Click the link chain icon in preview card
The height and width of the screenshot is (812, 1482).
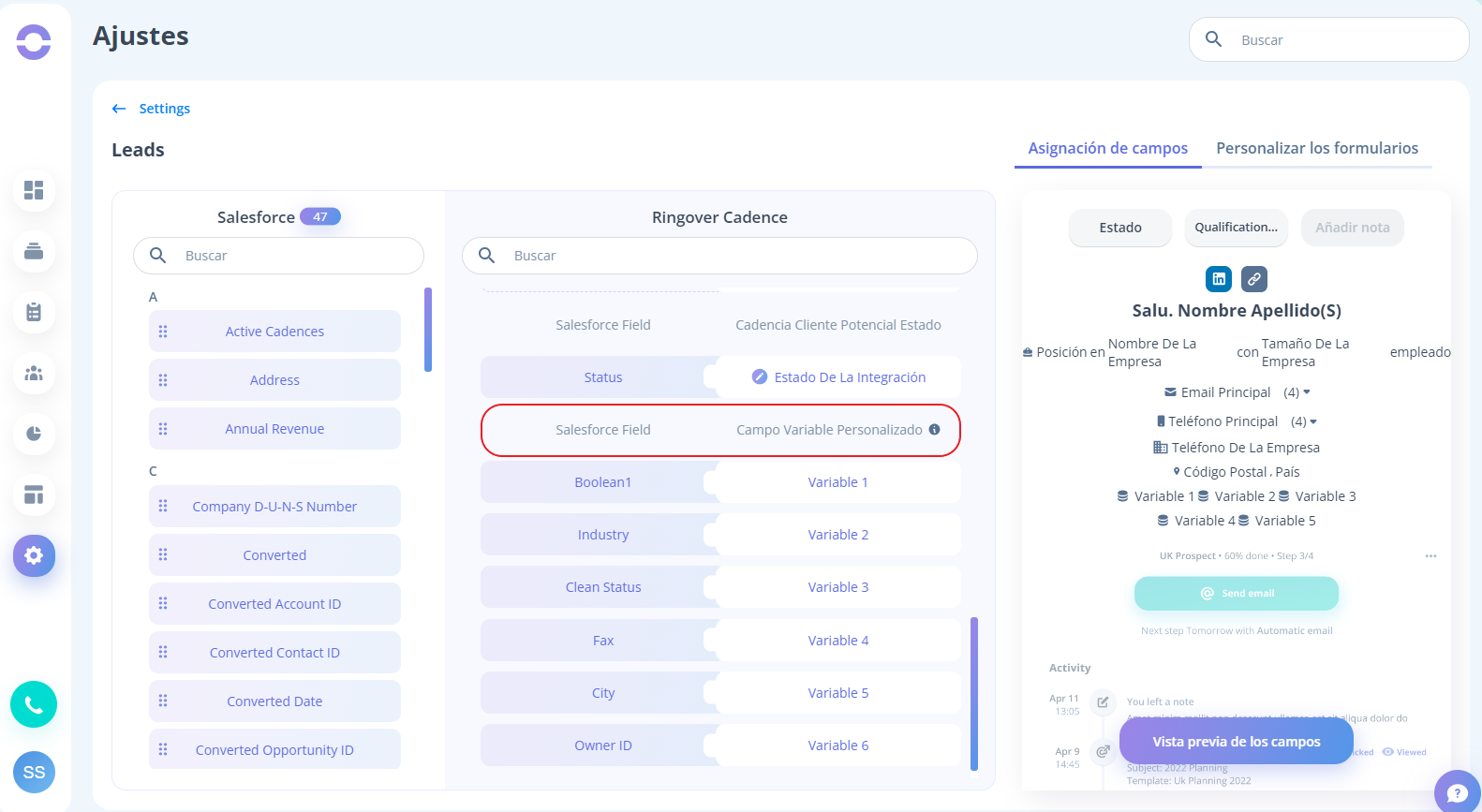pyautogui.click(x=1254, y=278)
